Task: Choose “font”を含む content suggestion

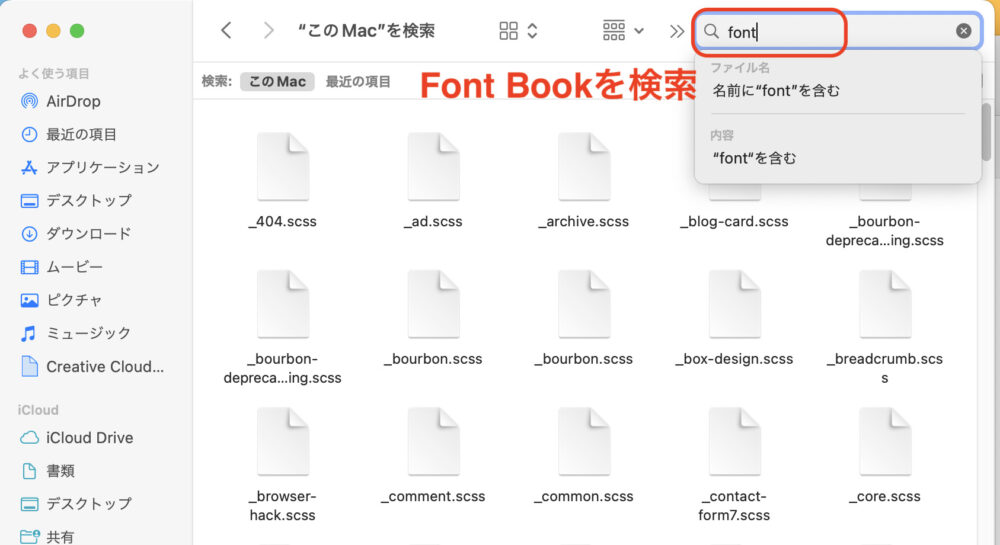Action: 755,158
